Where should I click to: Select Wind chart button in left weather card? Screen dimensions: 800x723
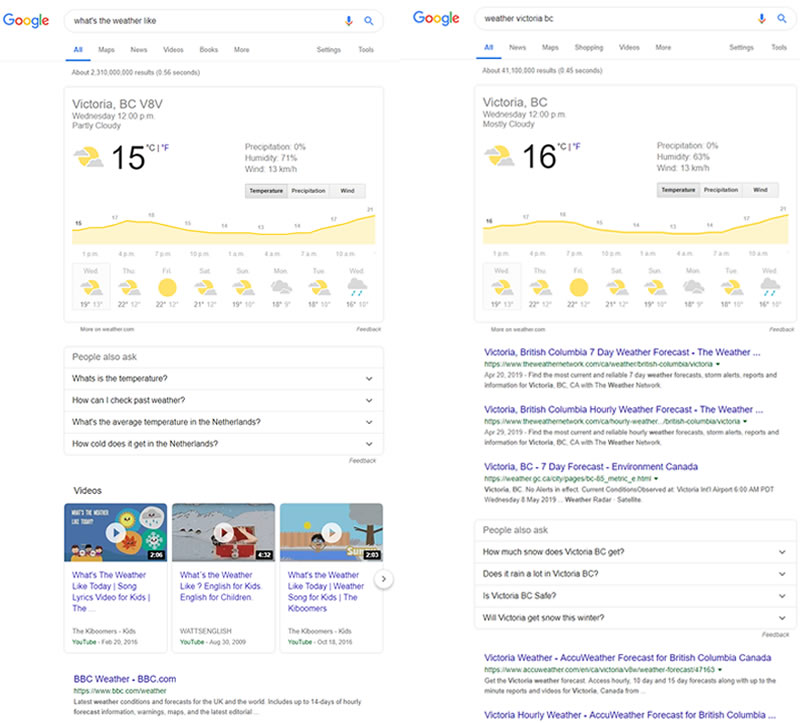347,191
